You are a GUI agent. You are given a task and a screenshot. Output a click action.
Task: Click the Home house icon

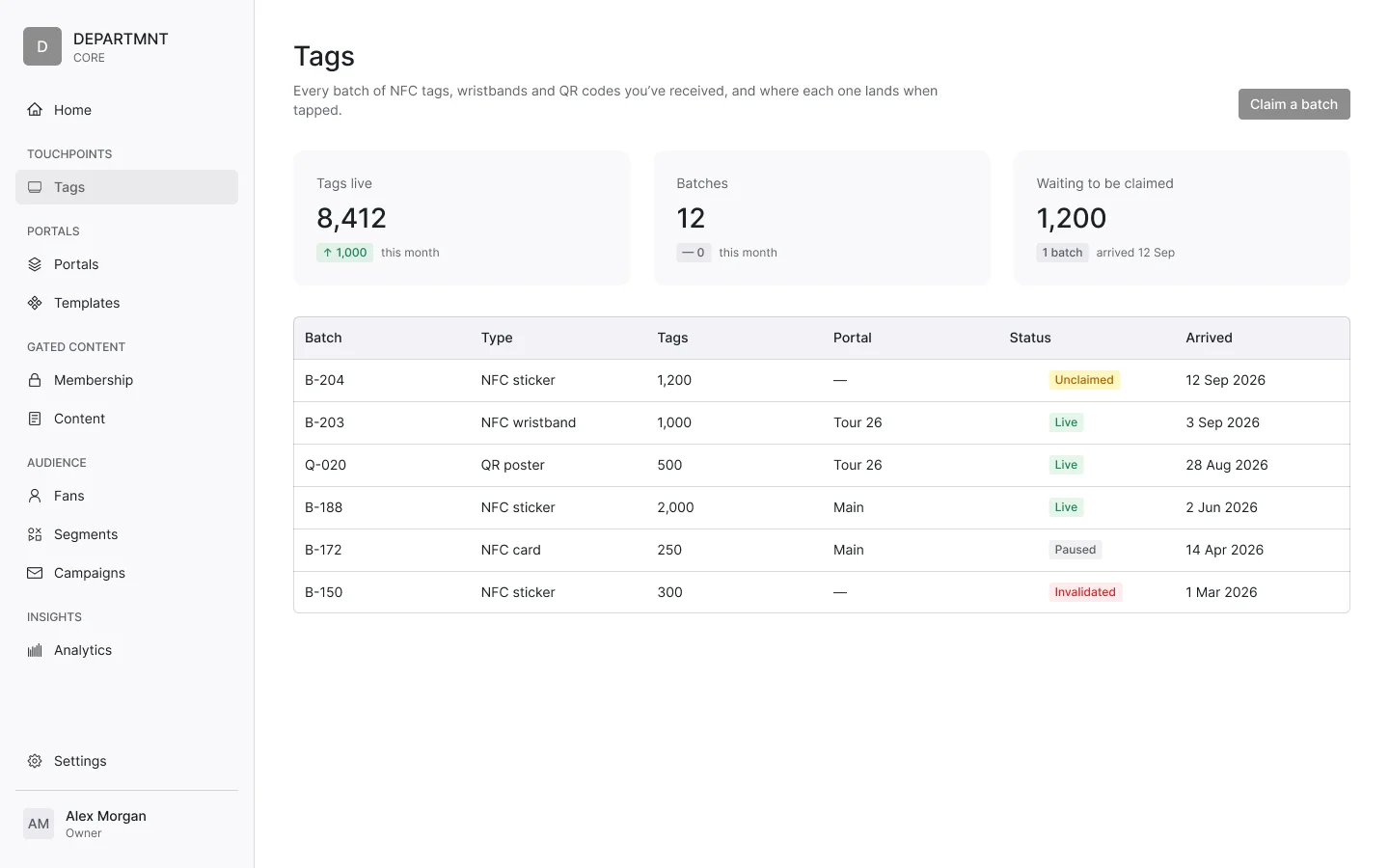[x=35, y=110]
